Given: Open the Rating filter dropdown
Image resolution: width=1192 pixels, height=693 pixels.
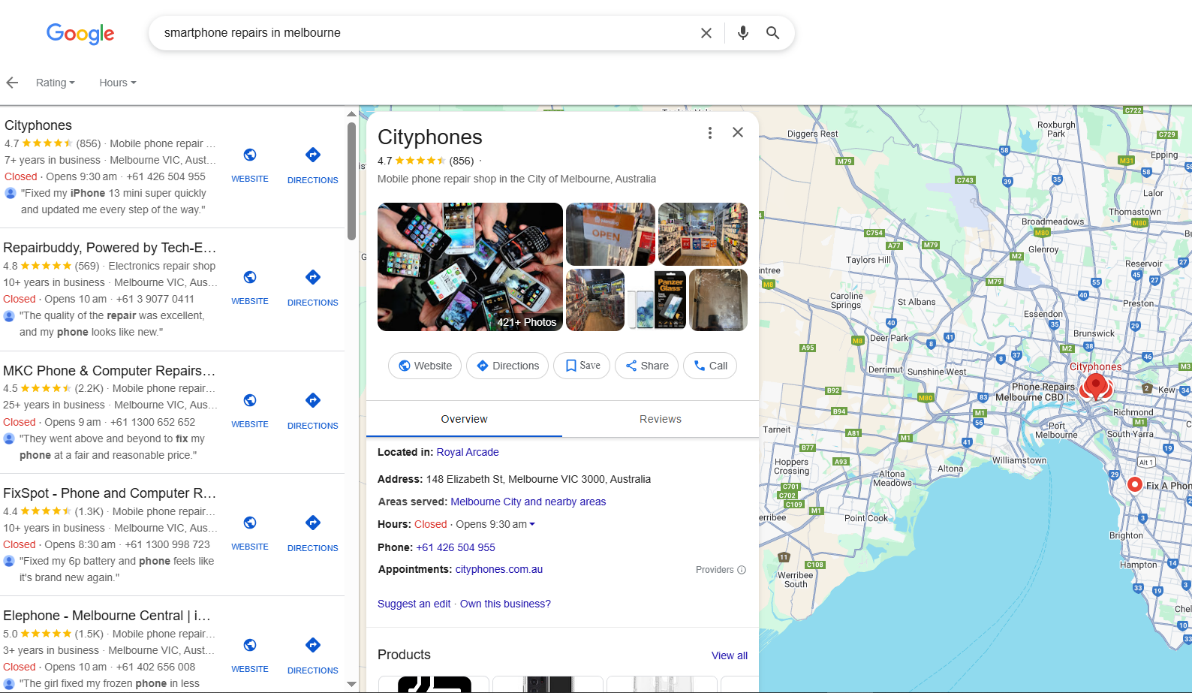Looking at the screenshot, I should point(55,83).
